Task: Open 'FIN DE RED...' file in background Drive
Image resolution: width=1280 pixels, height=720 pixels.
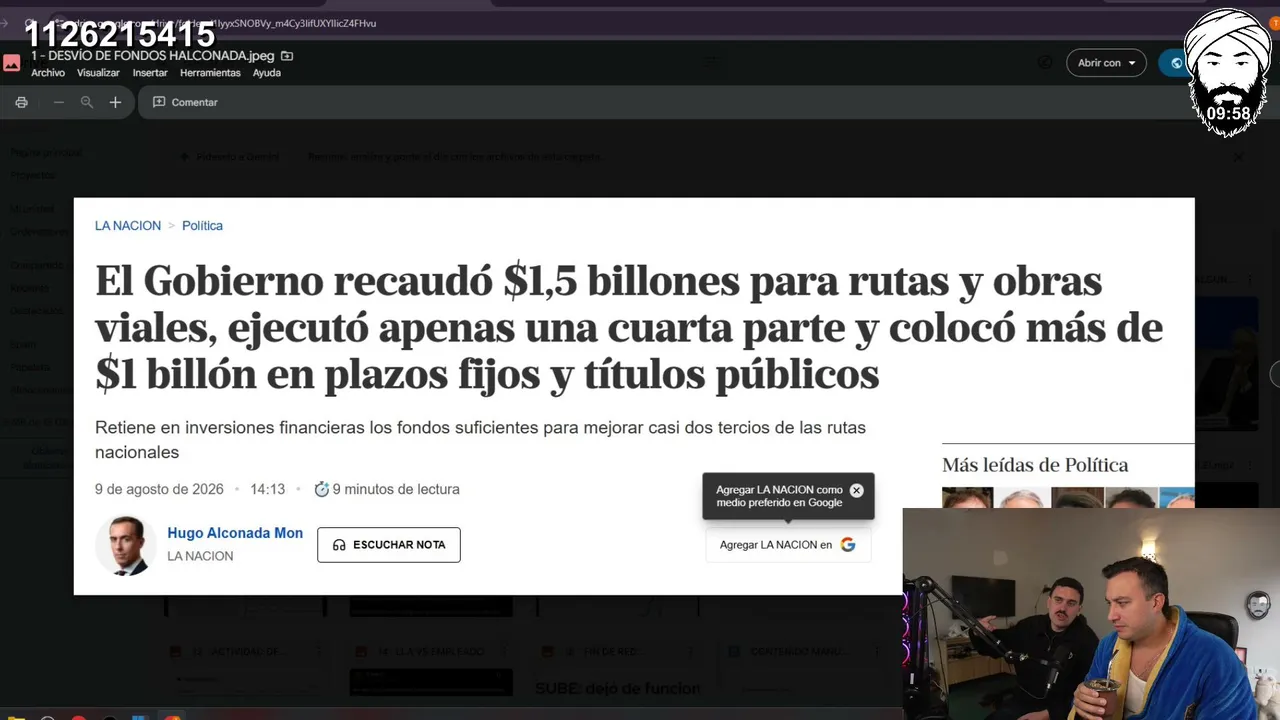Action: [x=617, y=652]
